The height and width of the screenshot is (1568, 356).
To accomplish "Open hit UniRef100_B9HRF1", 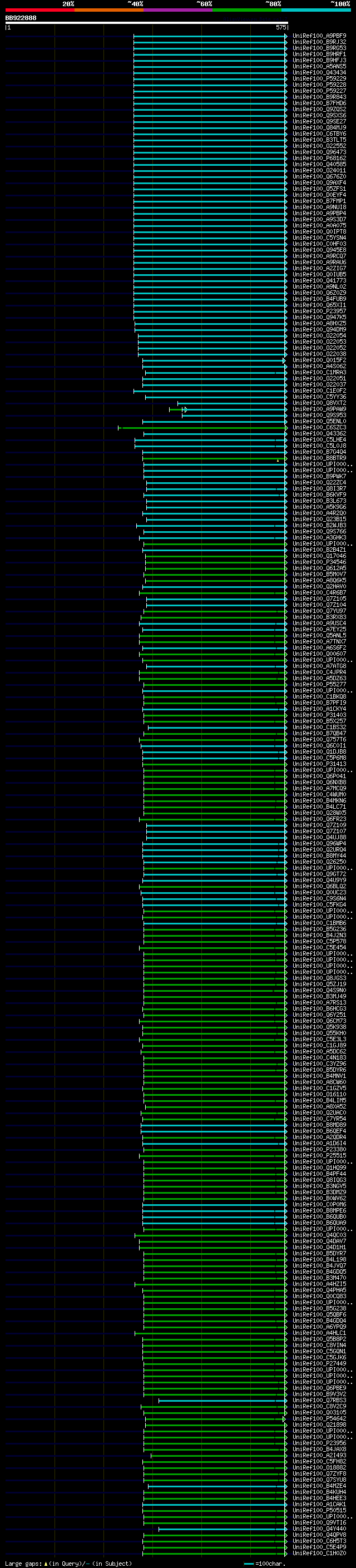I will click(x=319, y=54).
